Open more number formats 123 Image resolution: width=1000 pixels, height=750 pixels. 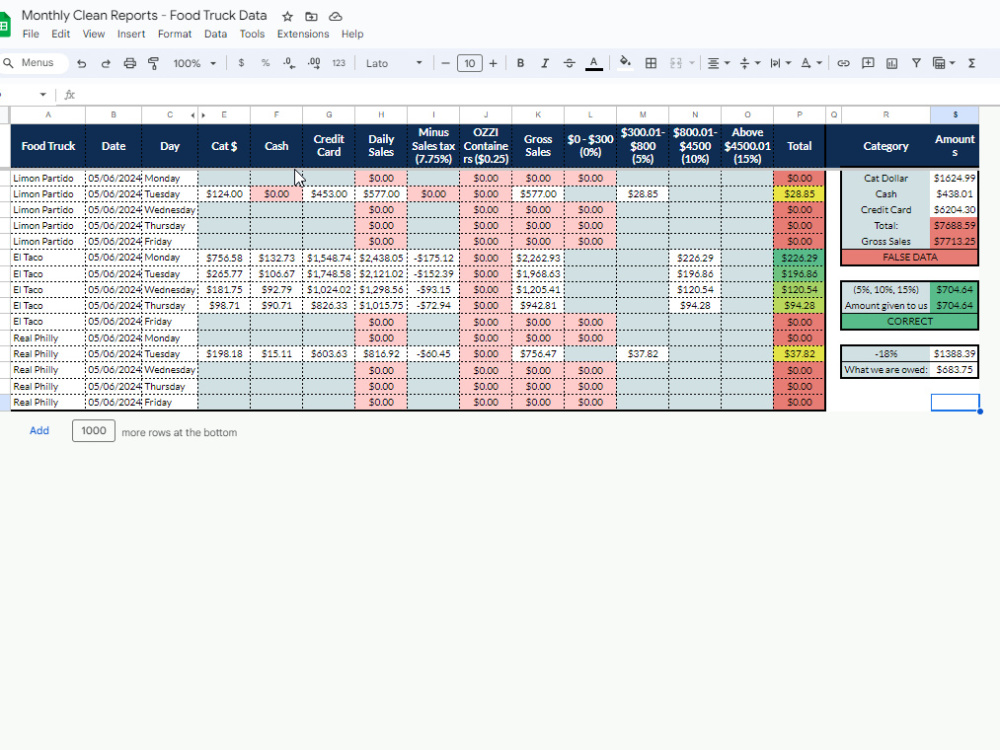click(x=339, y=63)
